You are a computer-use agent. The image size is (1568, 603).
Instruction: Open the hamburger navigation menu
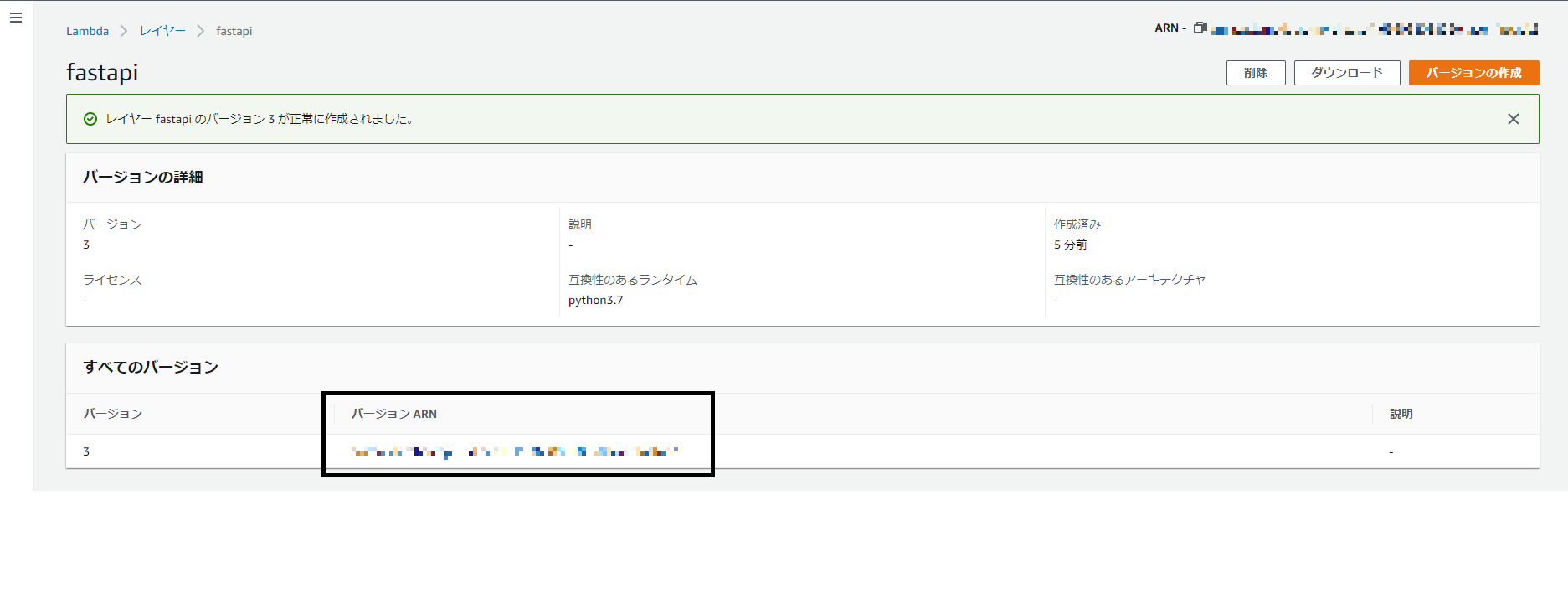[16, 18]
